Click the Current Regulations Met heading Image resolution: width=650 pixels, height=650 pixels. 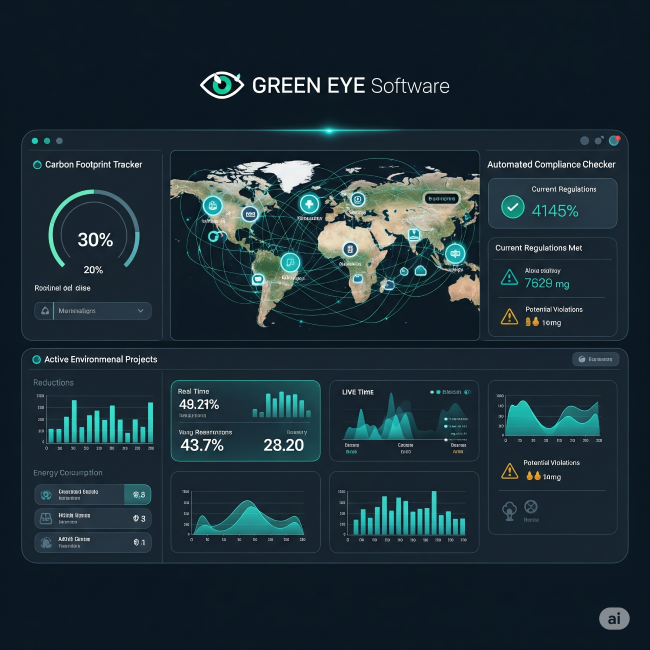point(538,248)
